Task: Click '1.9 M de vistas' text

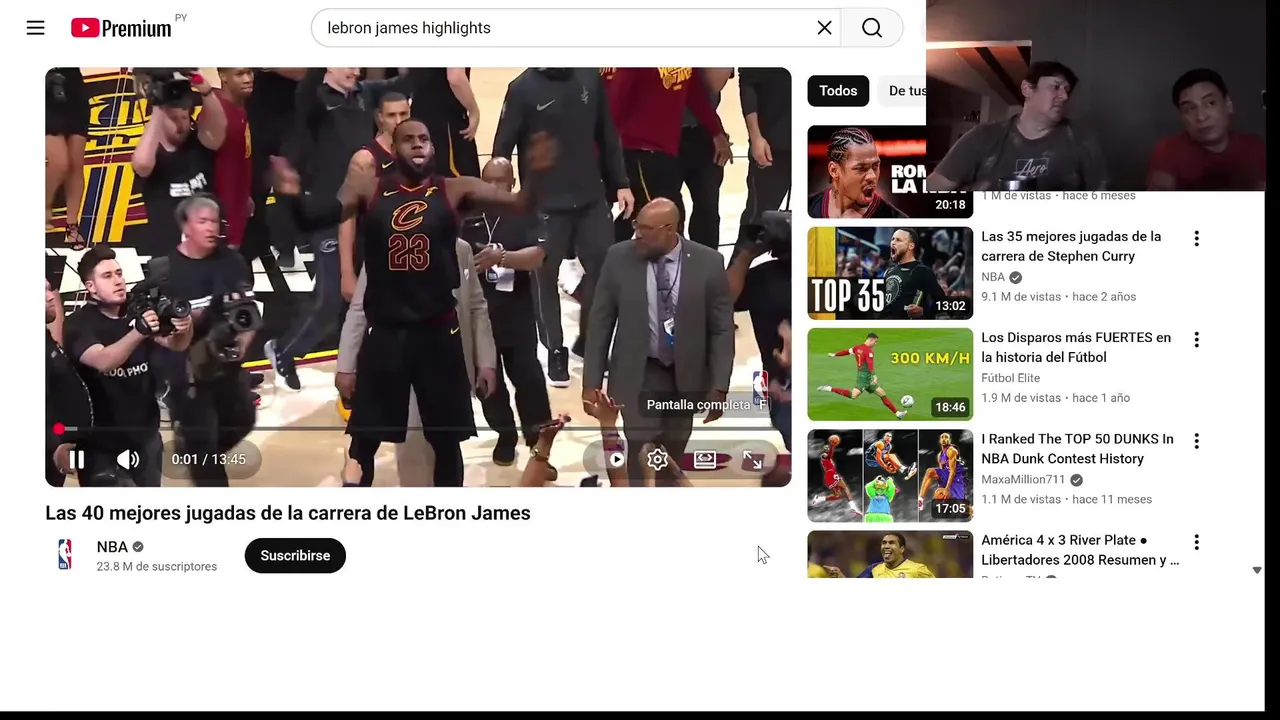Action: pyautogui.click(x=1021, y=397)
